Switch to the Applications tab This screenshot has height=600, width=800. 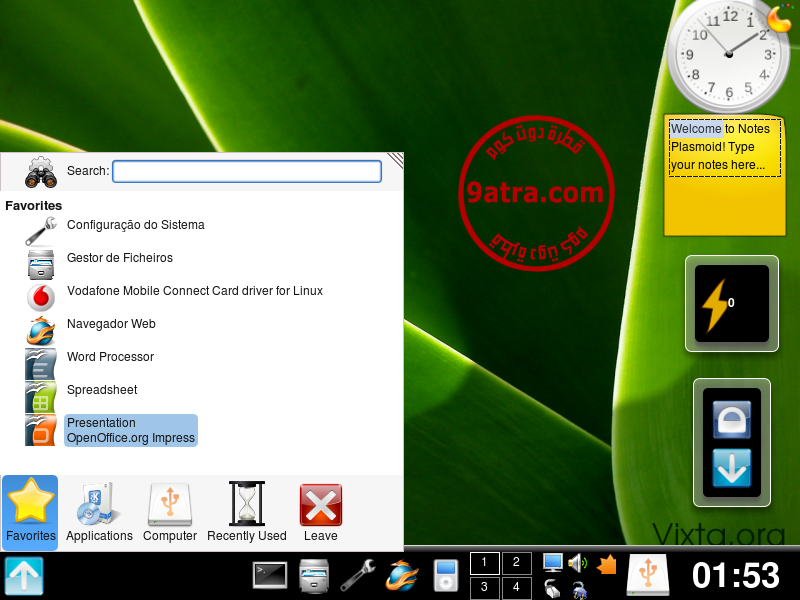[99, 512]
